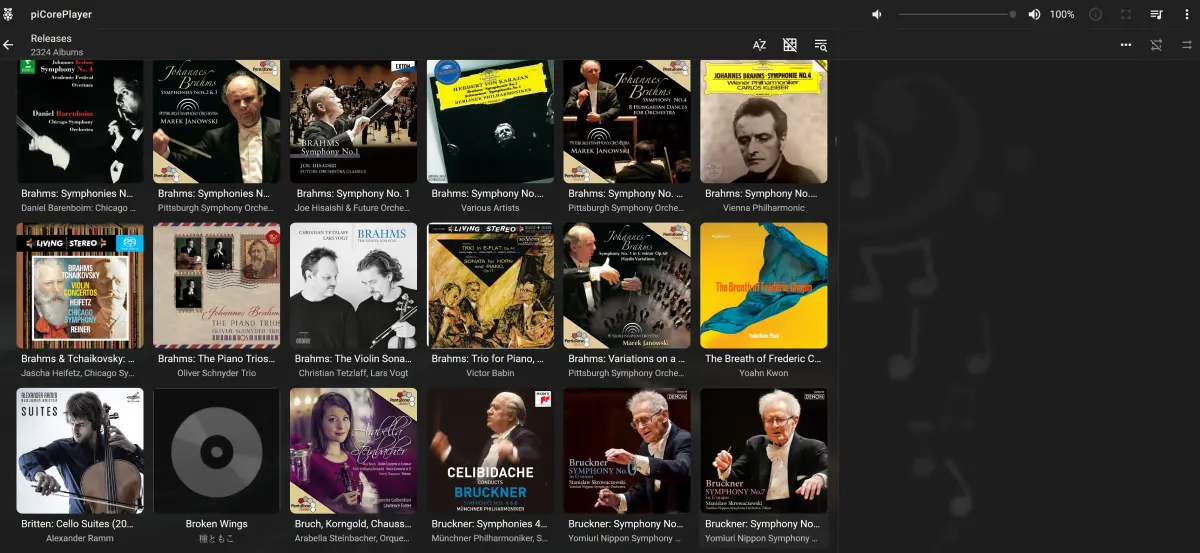Open Broken Wings placeholder disc cover
The height and width of the screenshot is (553, 1200).
(x=217, y=451)
